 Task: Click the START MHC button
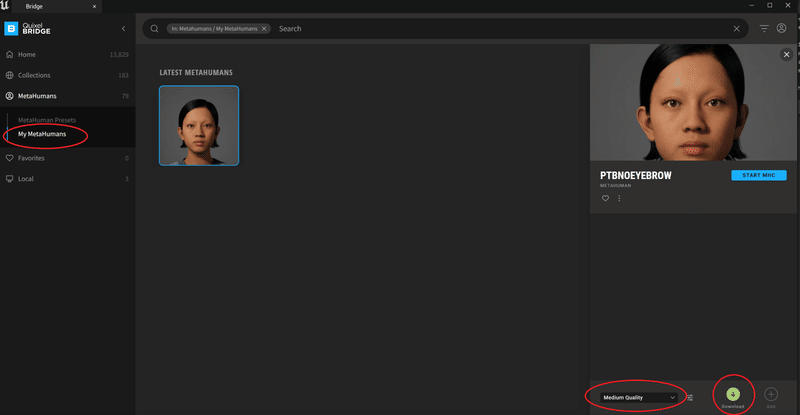759,175
